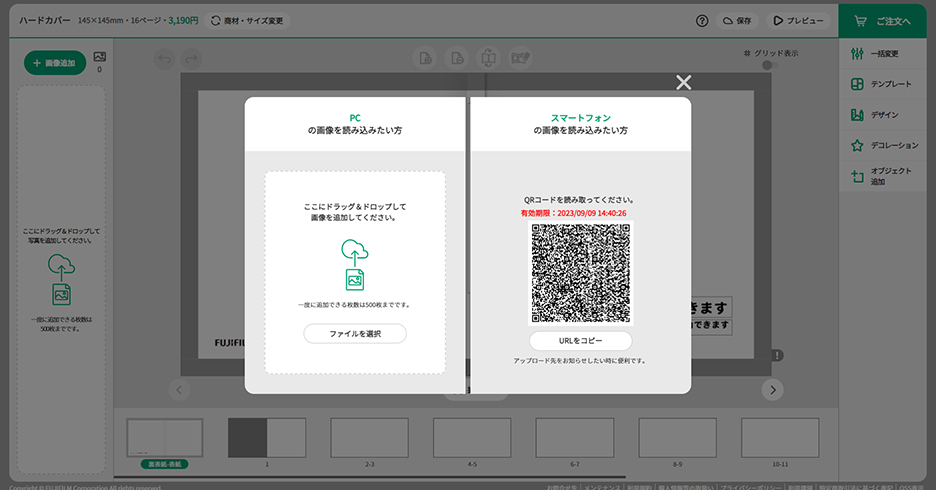Open the デザイン design panel

click(882, 115)
